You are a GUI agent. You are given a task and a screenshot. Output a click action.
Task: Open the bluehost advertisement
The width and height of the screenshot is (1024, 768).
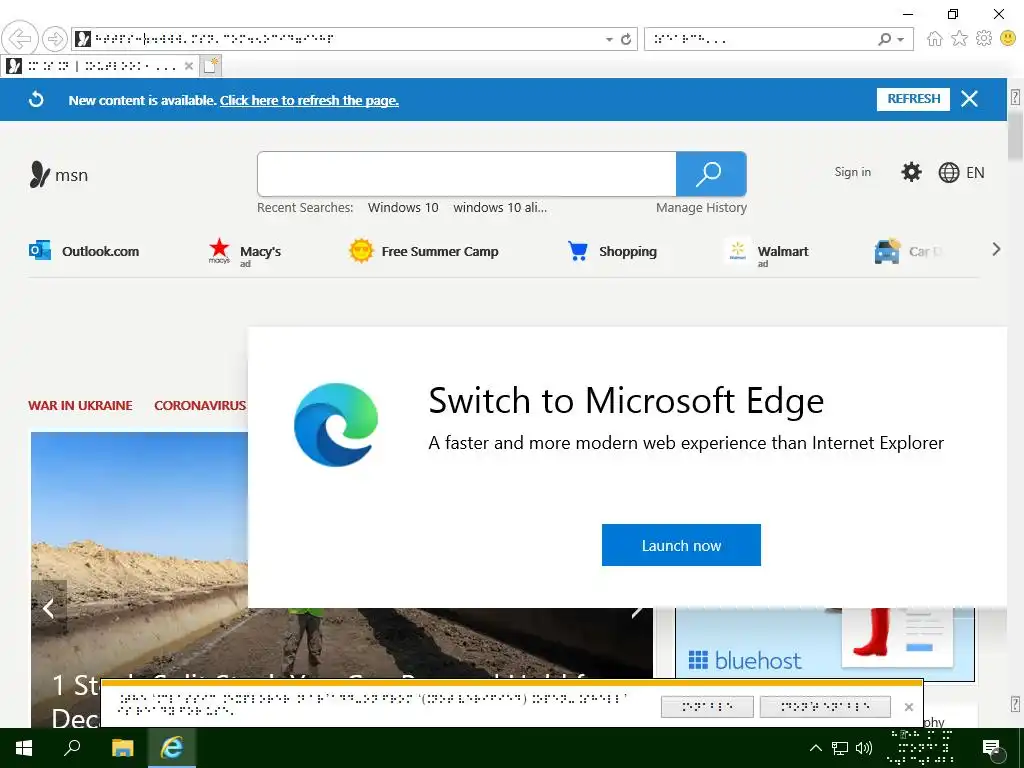coord(825,645)
